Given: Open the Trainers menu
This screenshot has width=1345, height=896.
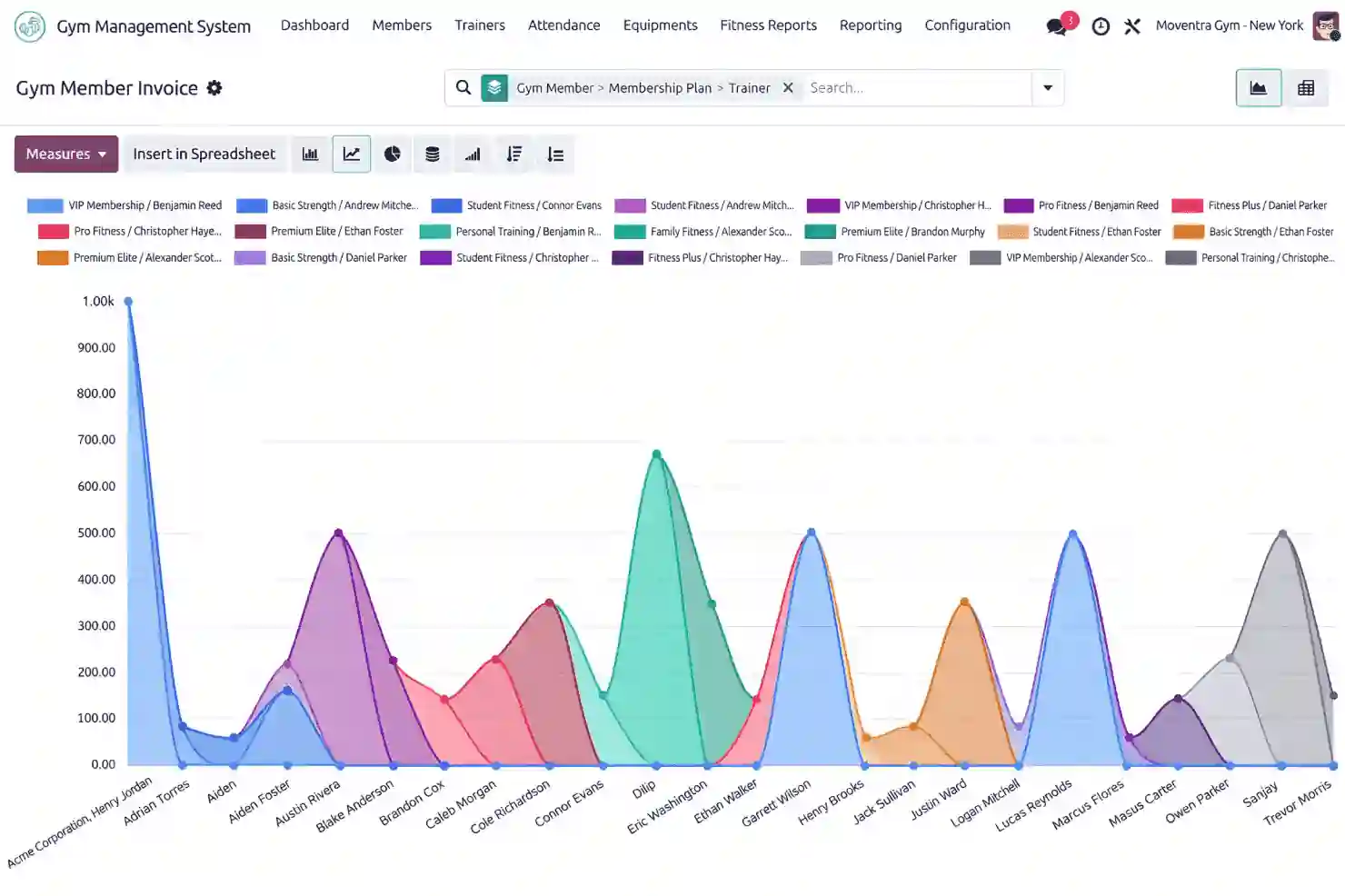Looking at the screenshot, I should click(x=480, y=25).
